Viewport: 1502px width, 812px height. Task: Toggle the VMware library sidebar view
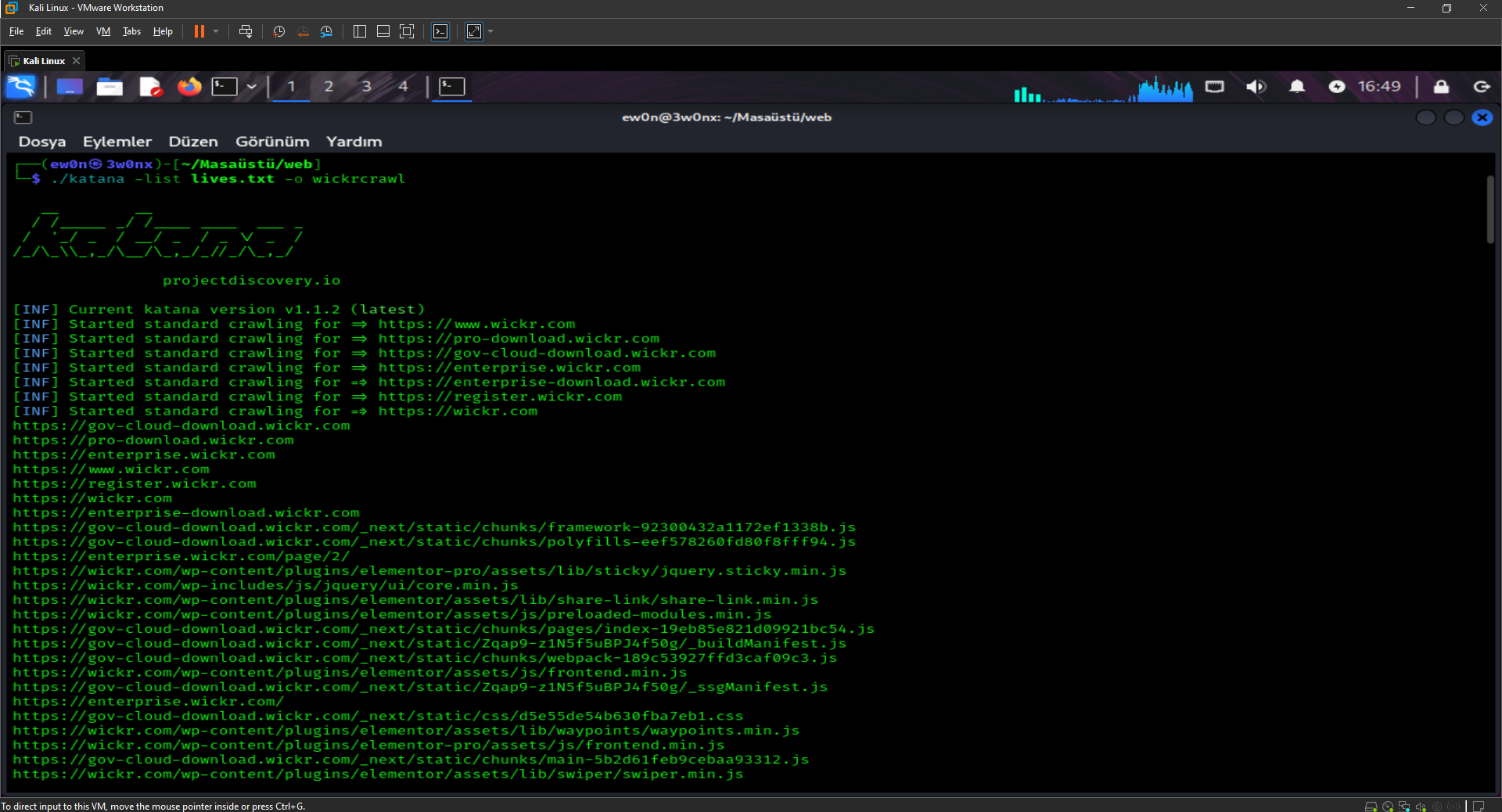click(x=360, y=31)
